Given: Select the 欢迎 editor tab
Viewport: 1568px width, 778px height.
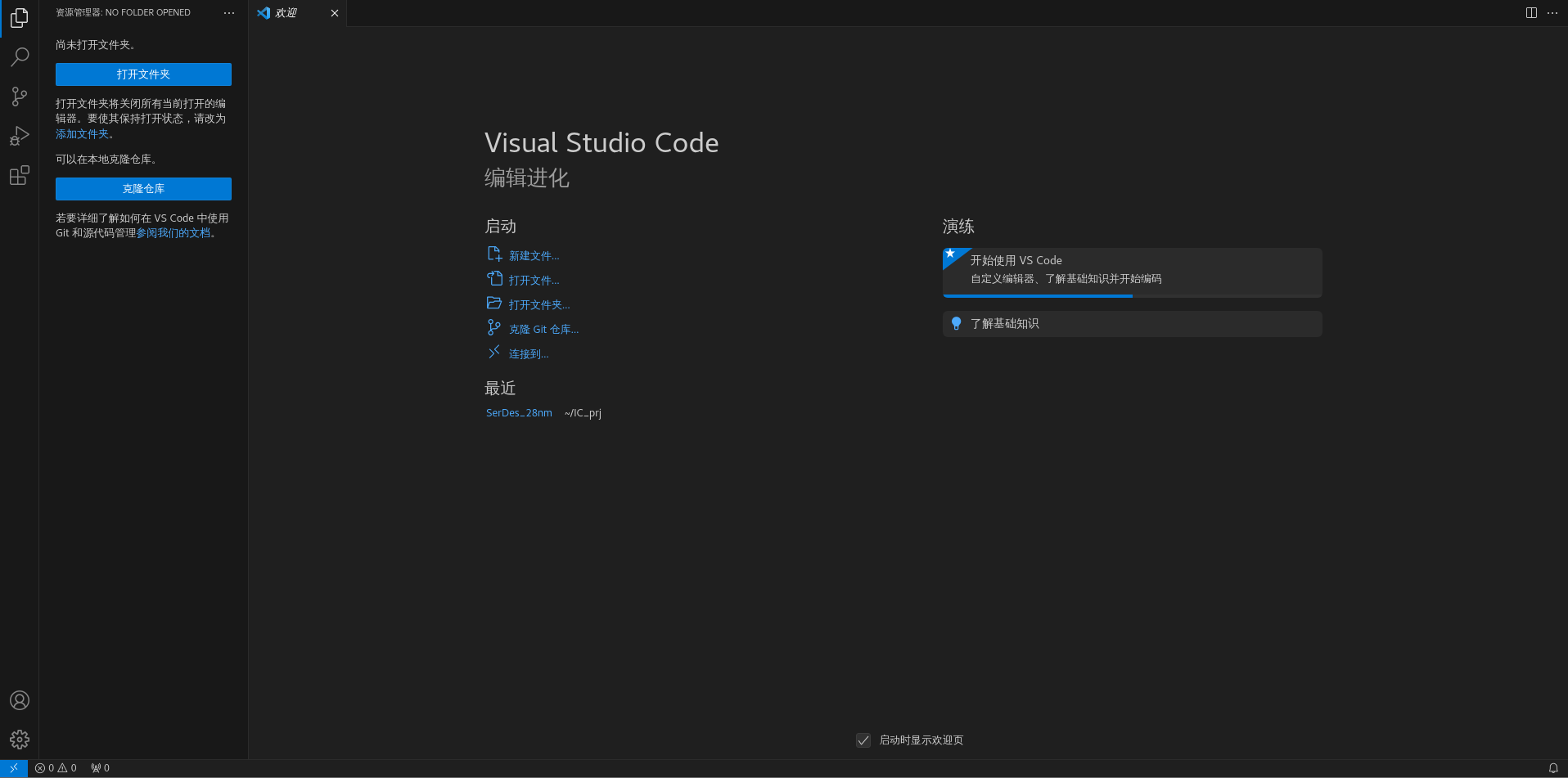Looking at the screenshot, I should click(x=298, y=13).
